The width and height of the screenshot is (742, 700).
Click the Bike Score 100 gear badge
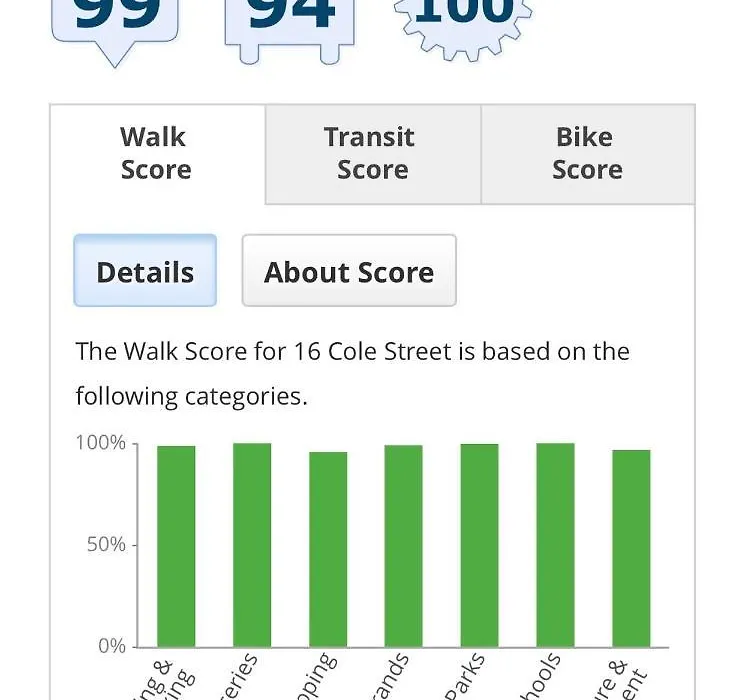(464, 27)
